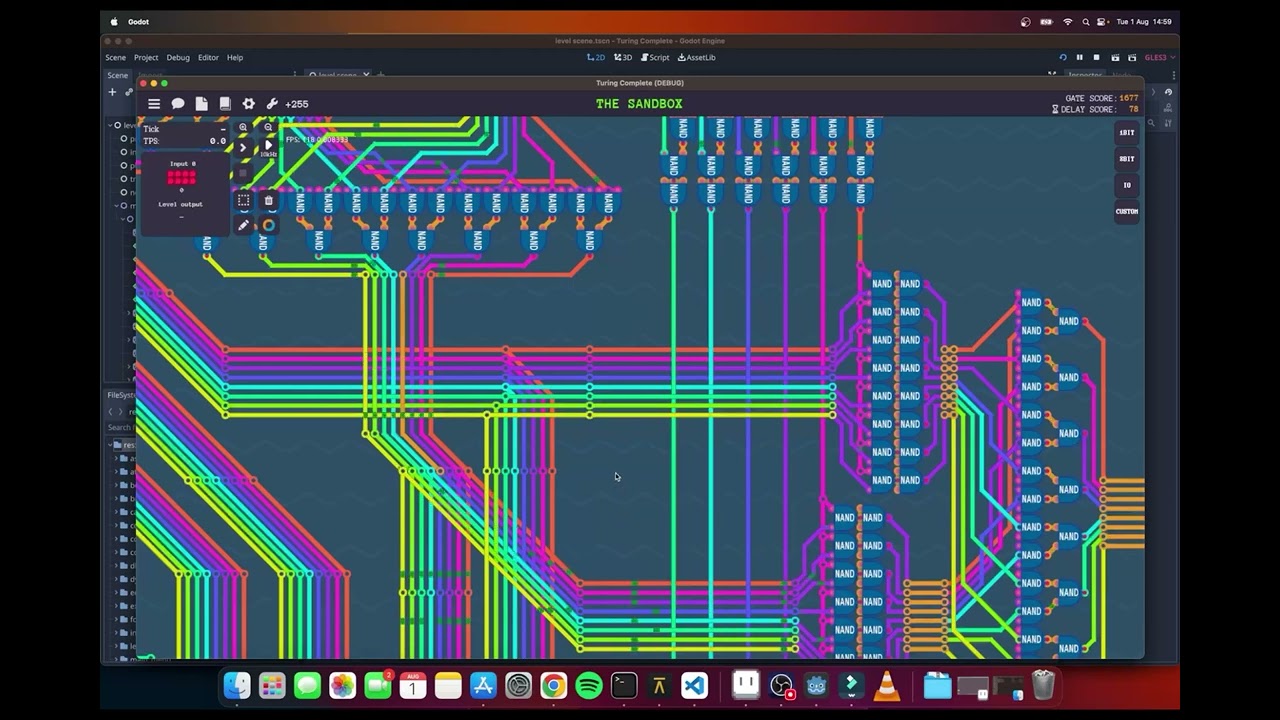Open Trash in the Dock

(x=1043, y=686)
